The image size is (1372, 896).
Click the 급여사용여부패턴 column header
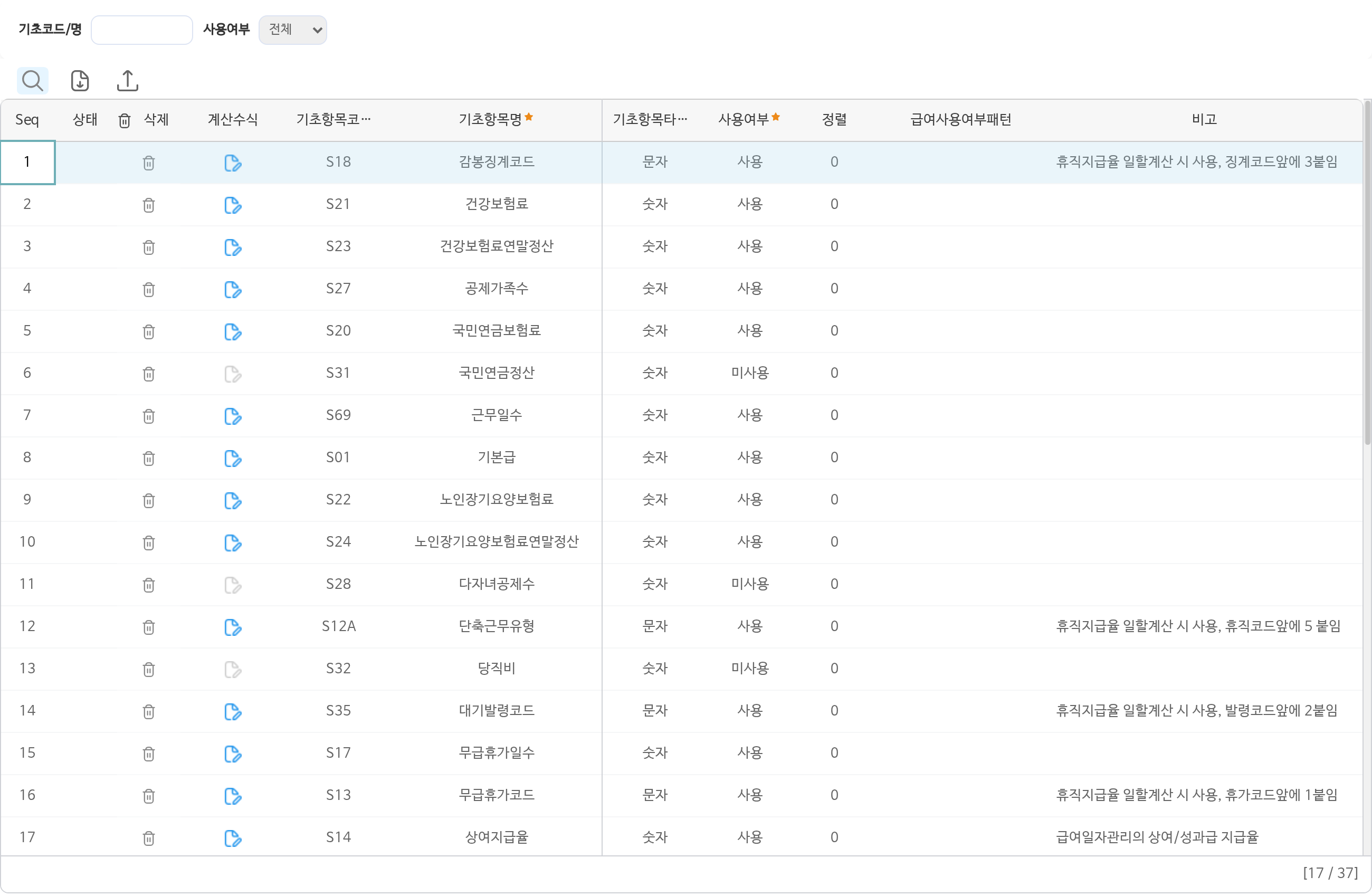(x=960, y=119)
